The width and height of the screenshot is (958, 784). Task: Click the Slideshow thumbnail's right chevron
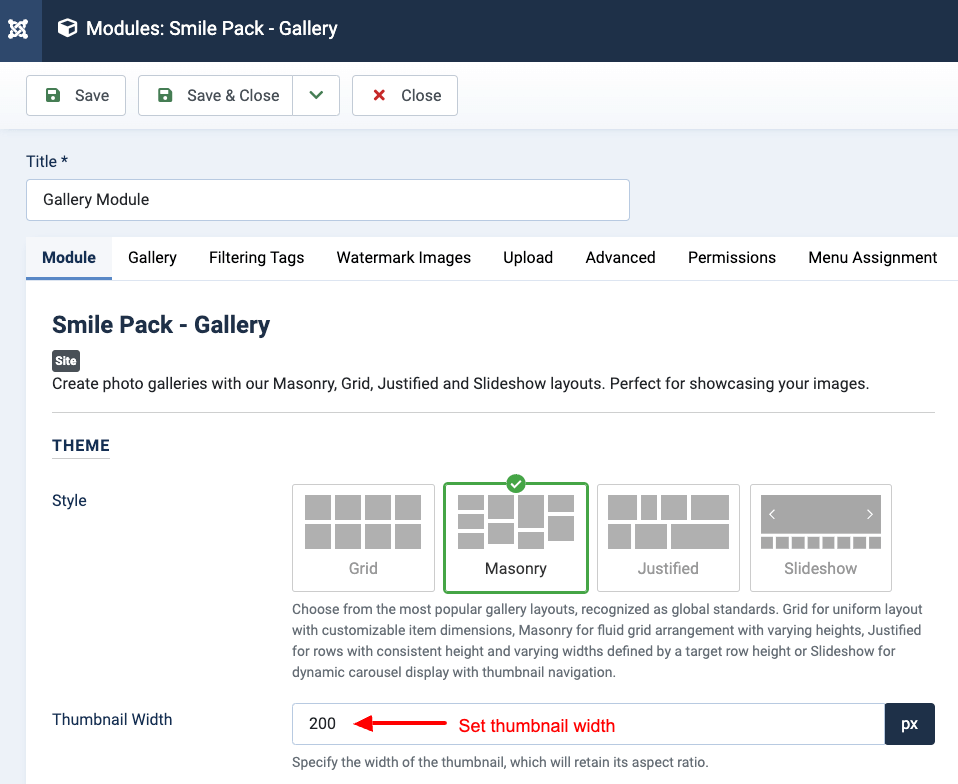[869, 515]
